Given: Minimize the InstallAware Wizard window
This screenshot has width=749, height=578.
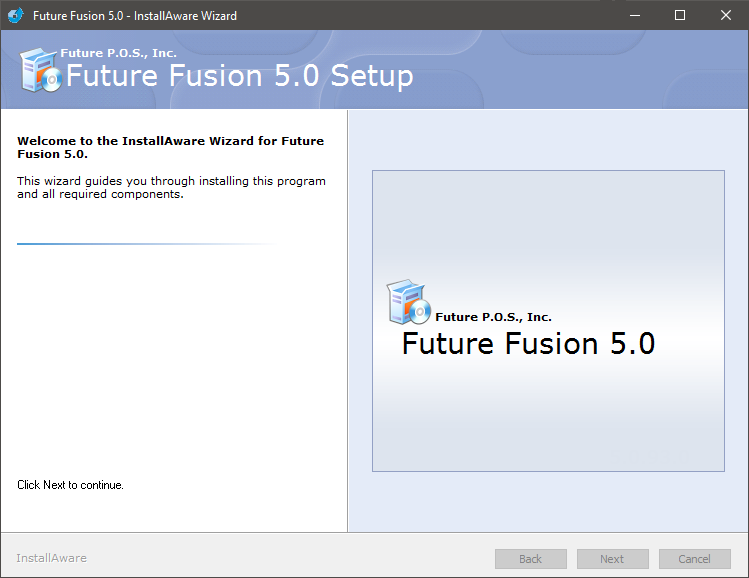Looking at the screenshot, I should (635, 15).
